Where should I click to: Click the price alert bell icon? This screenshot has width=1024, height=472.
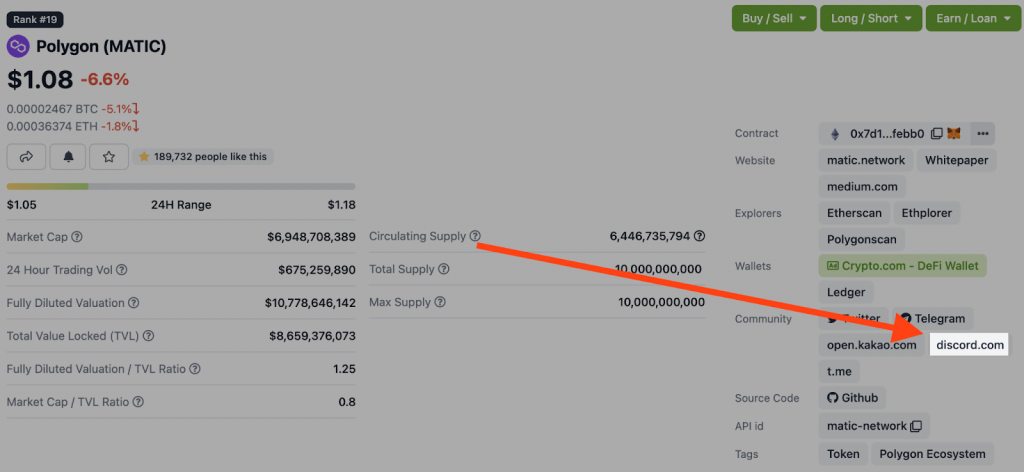tap(68, 157)
